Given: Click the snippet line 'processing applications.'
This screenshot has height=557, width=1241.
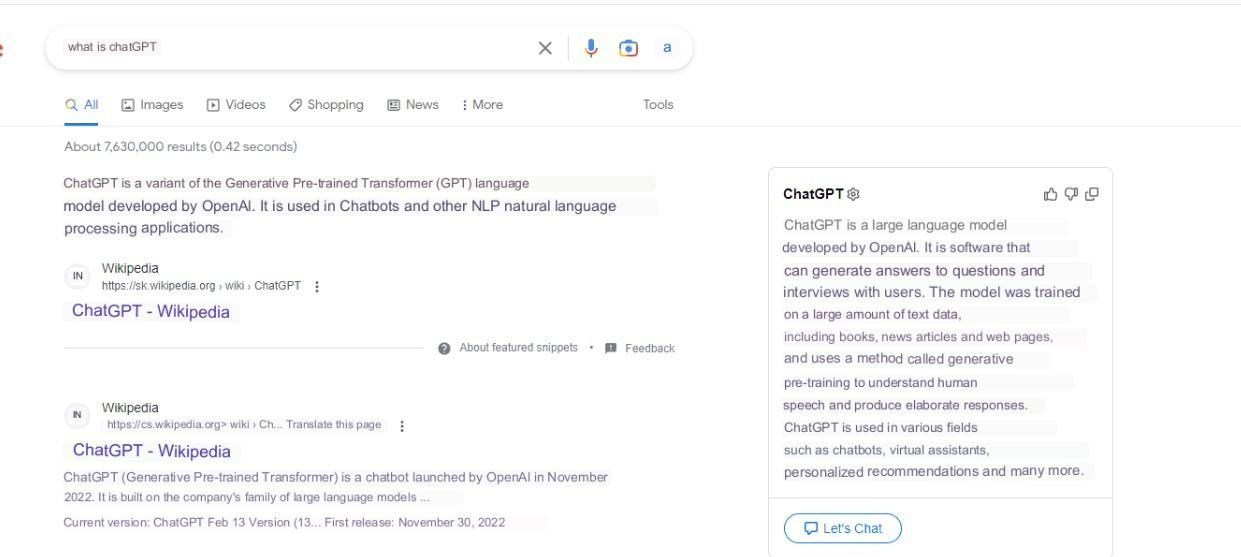Looking at the screenshot, I should (x=144, y=228).
